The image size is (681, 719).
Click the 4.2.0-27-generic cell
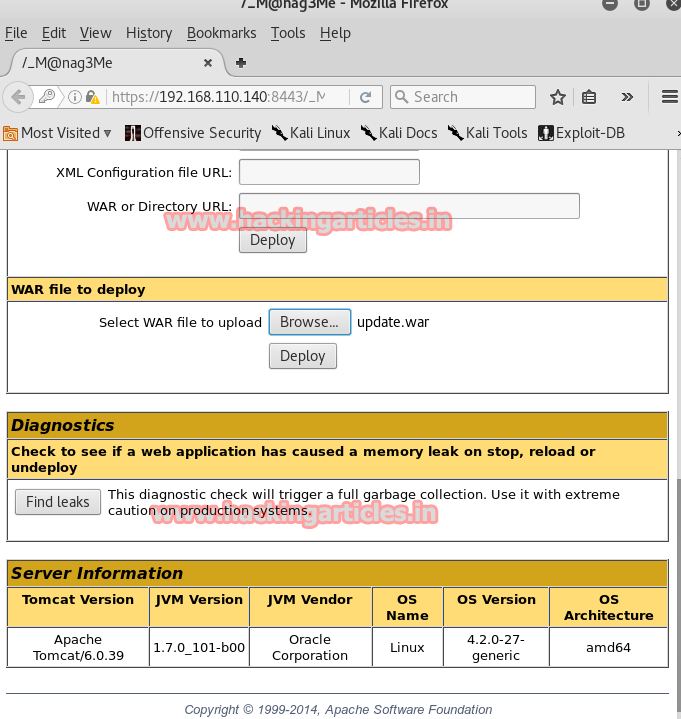tap(496, 647)
